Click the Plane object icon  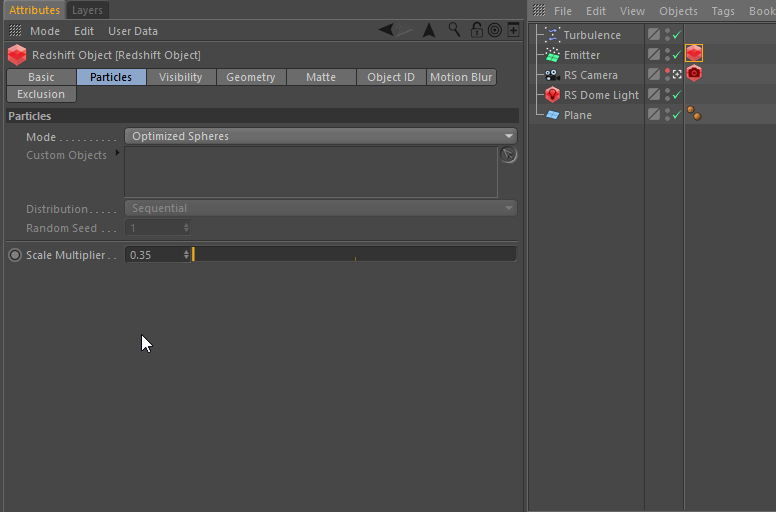coord(552,115)
